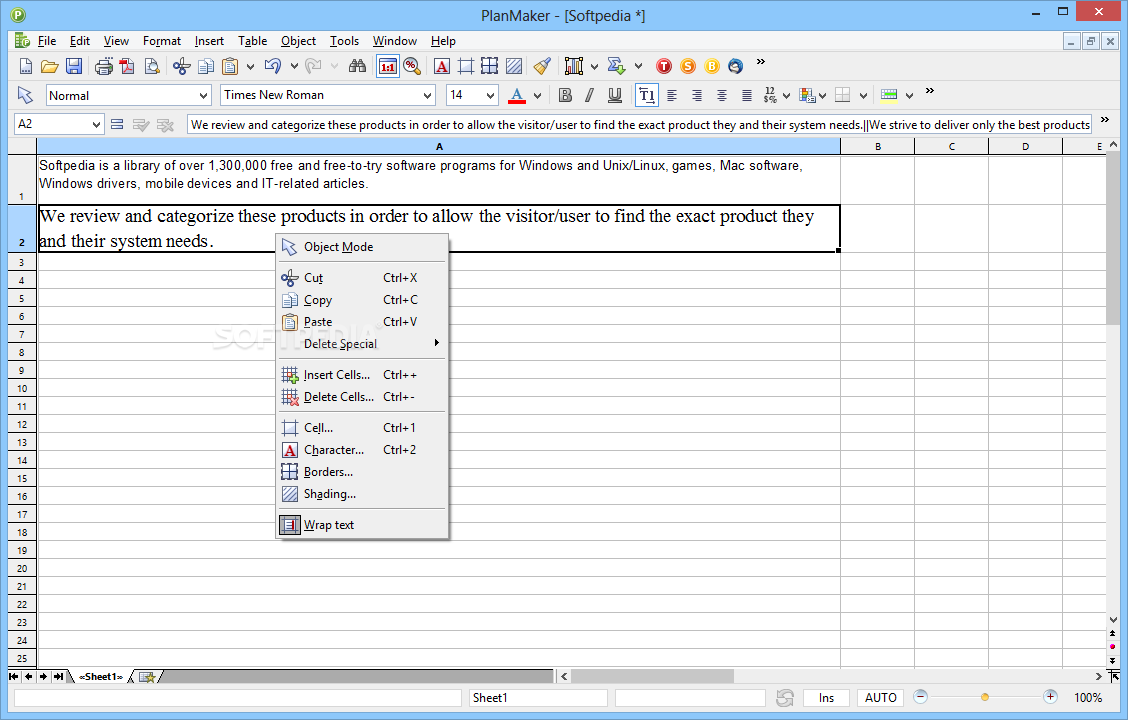
Task: Click the Borders grid icon in toolbar
Action: pos(490,67)
